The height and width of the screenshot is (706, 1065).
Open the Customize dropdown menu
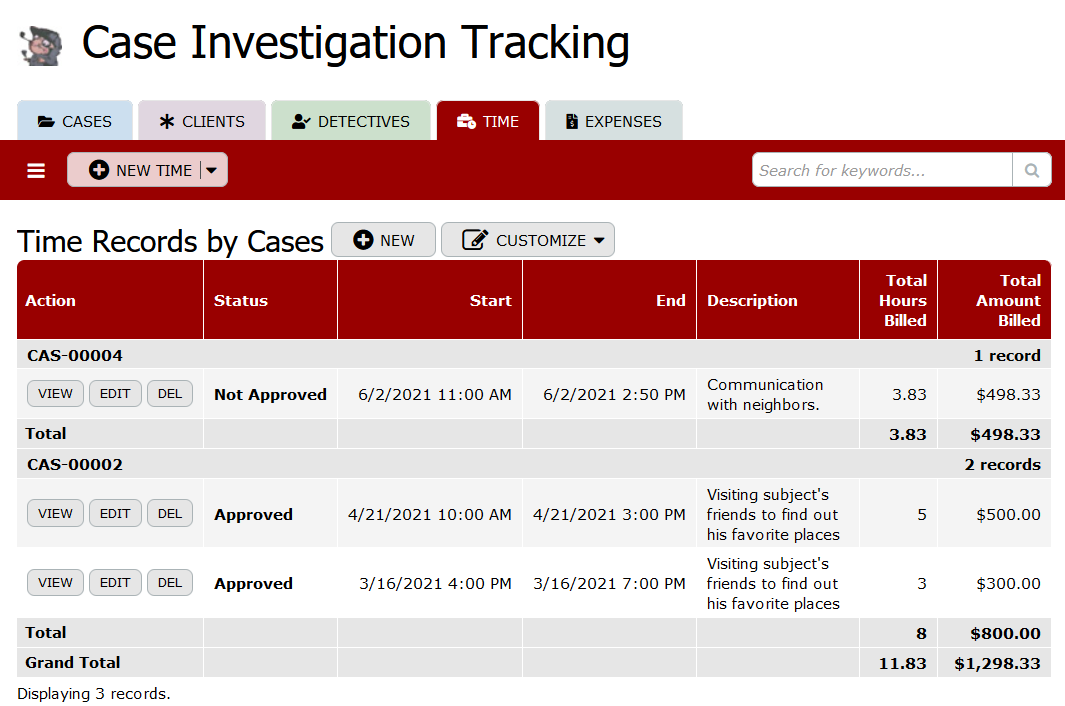[528, 240]
